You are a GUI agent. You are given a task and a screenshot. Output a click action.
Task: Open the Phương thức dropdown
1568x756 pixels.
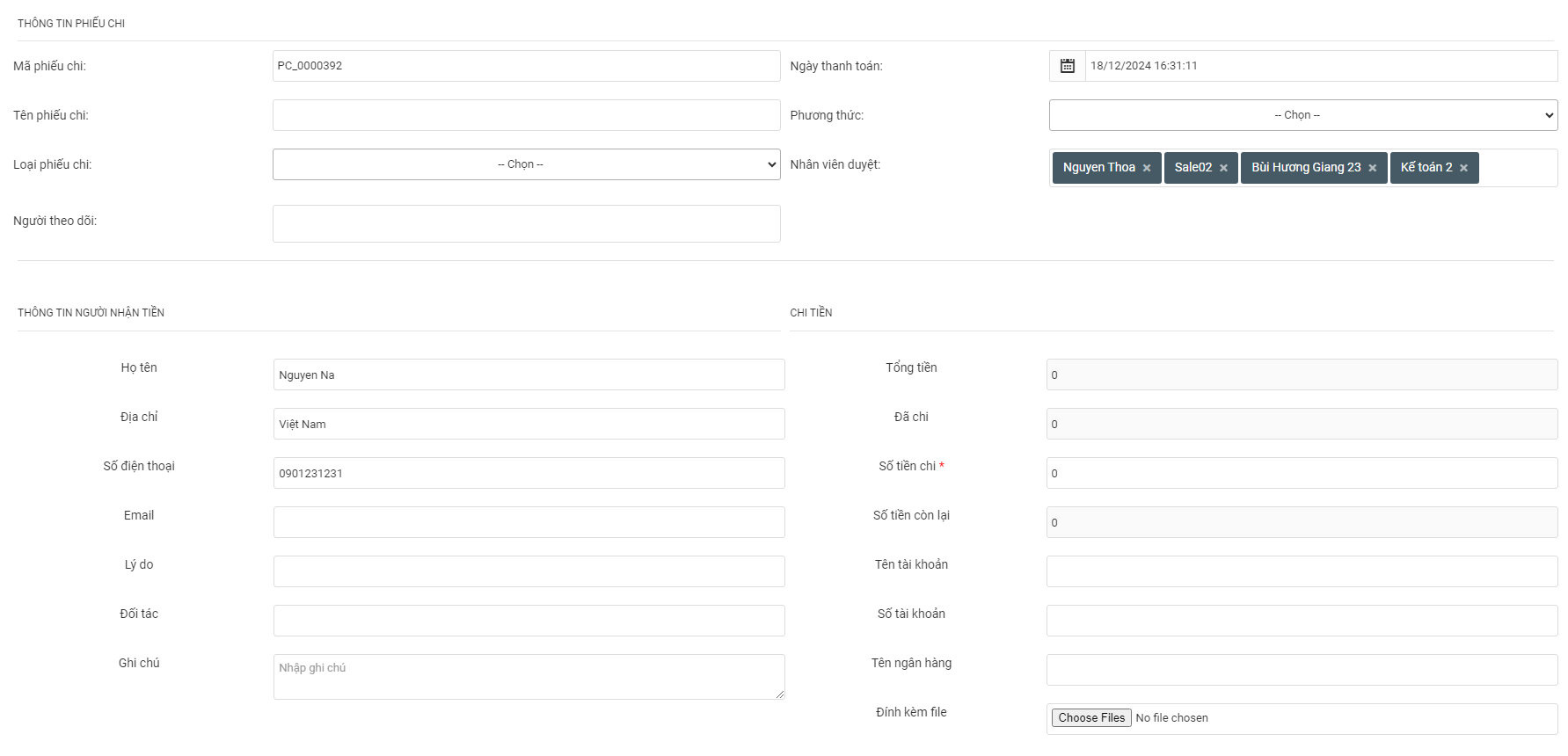(x=1303, y=115)
